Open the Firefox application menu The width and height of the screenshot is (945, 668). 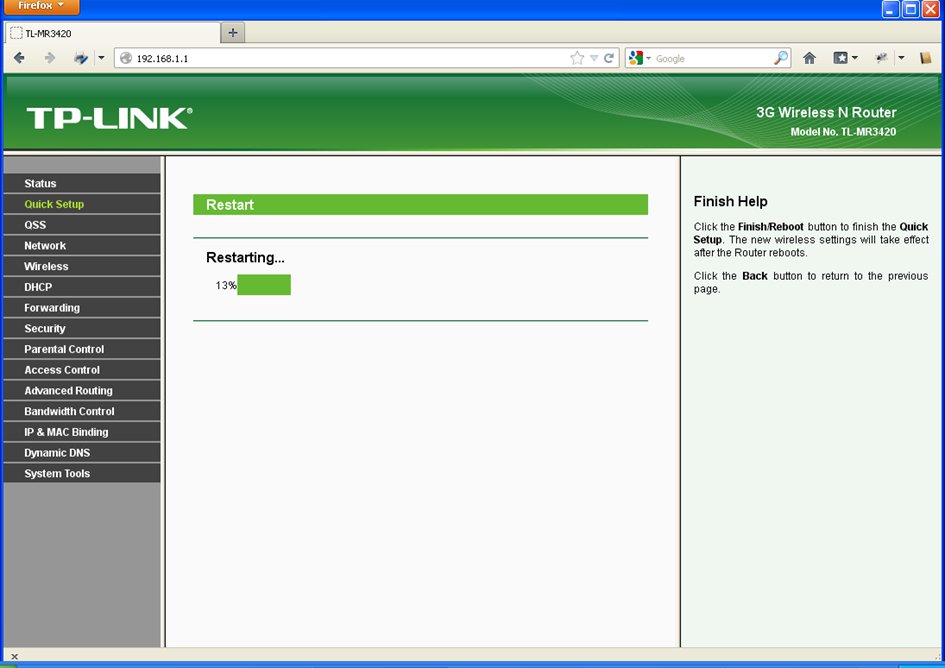pyautogui.click(x=41, y=7)
